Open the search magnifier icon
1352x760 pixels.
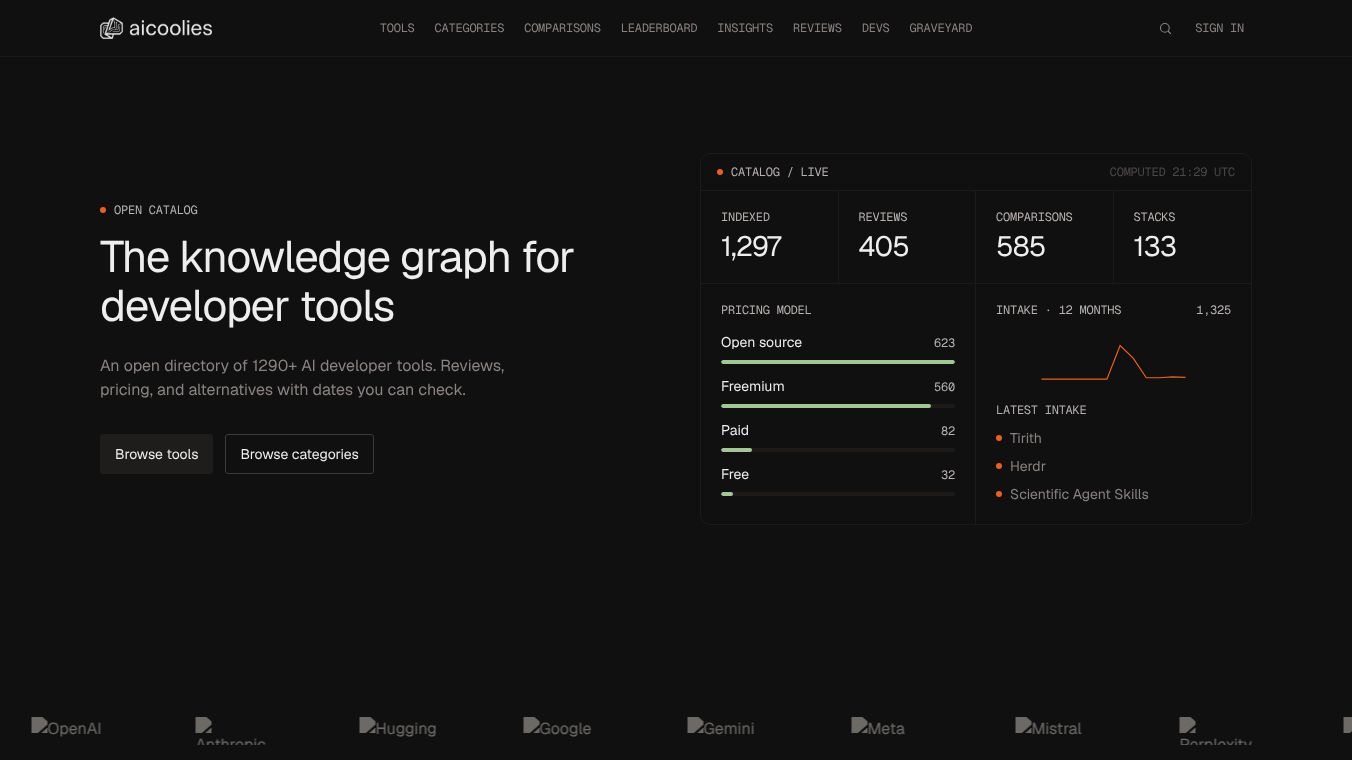click(x=1165, y=29)
